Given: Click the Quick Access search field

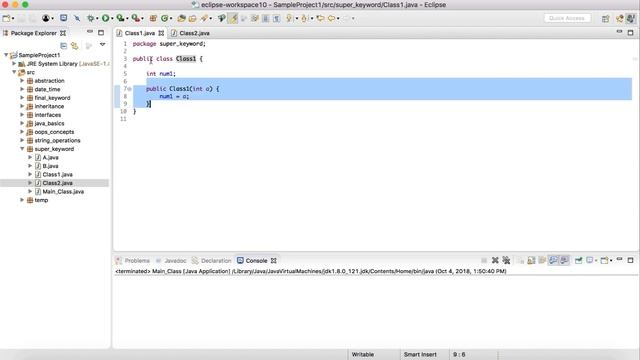Looking at the screenshot, I should point(567,18).
